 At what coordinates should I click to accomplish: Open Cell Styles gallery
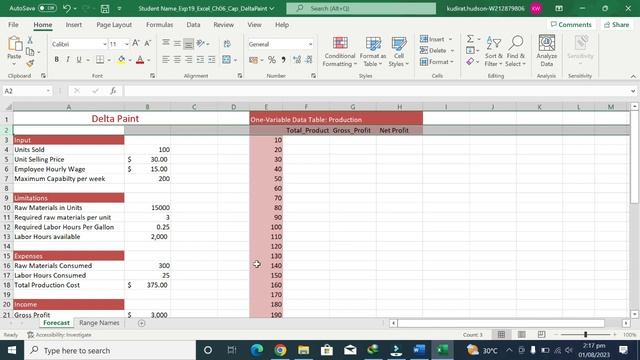pos(399,52)
